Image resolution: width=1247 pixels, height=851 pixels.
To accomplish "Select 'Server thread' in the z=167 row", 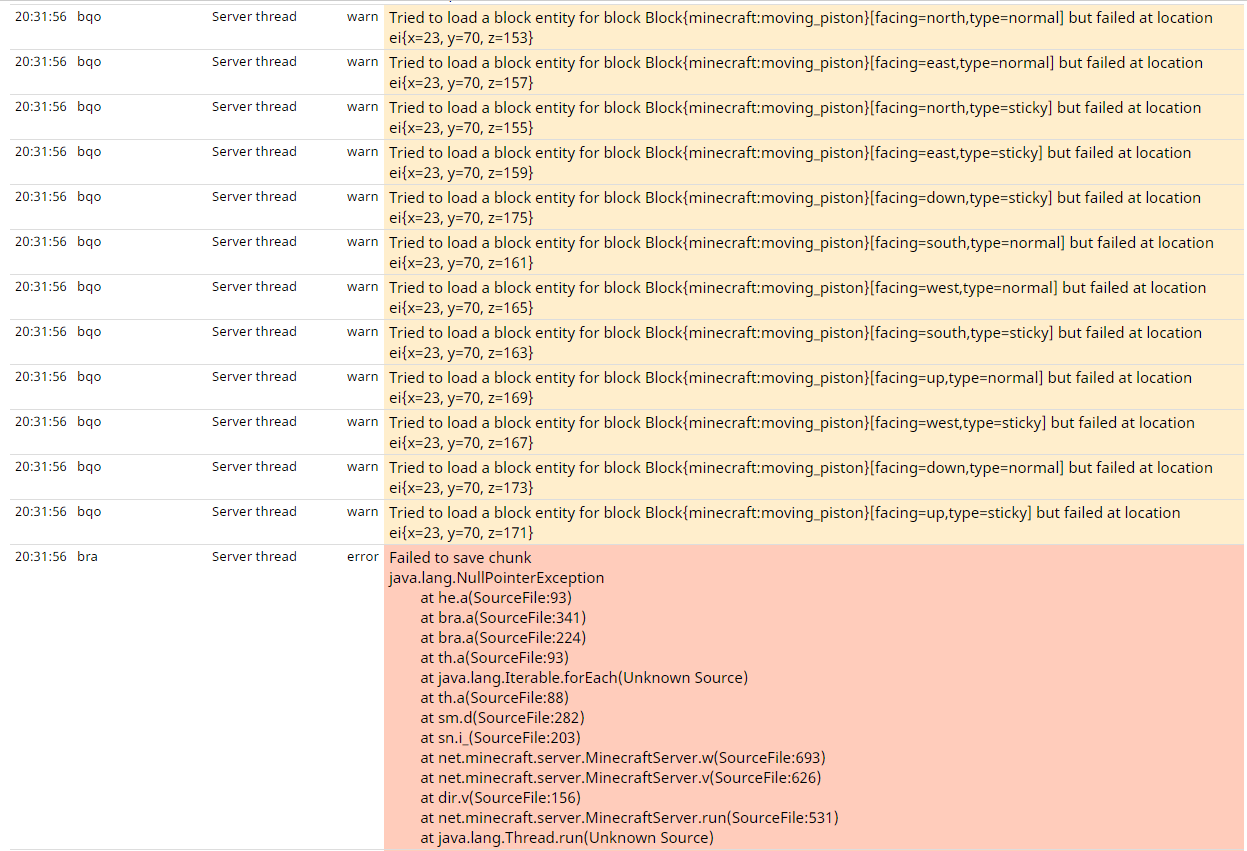I will pyautogui.click(x=254, y=422).
